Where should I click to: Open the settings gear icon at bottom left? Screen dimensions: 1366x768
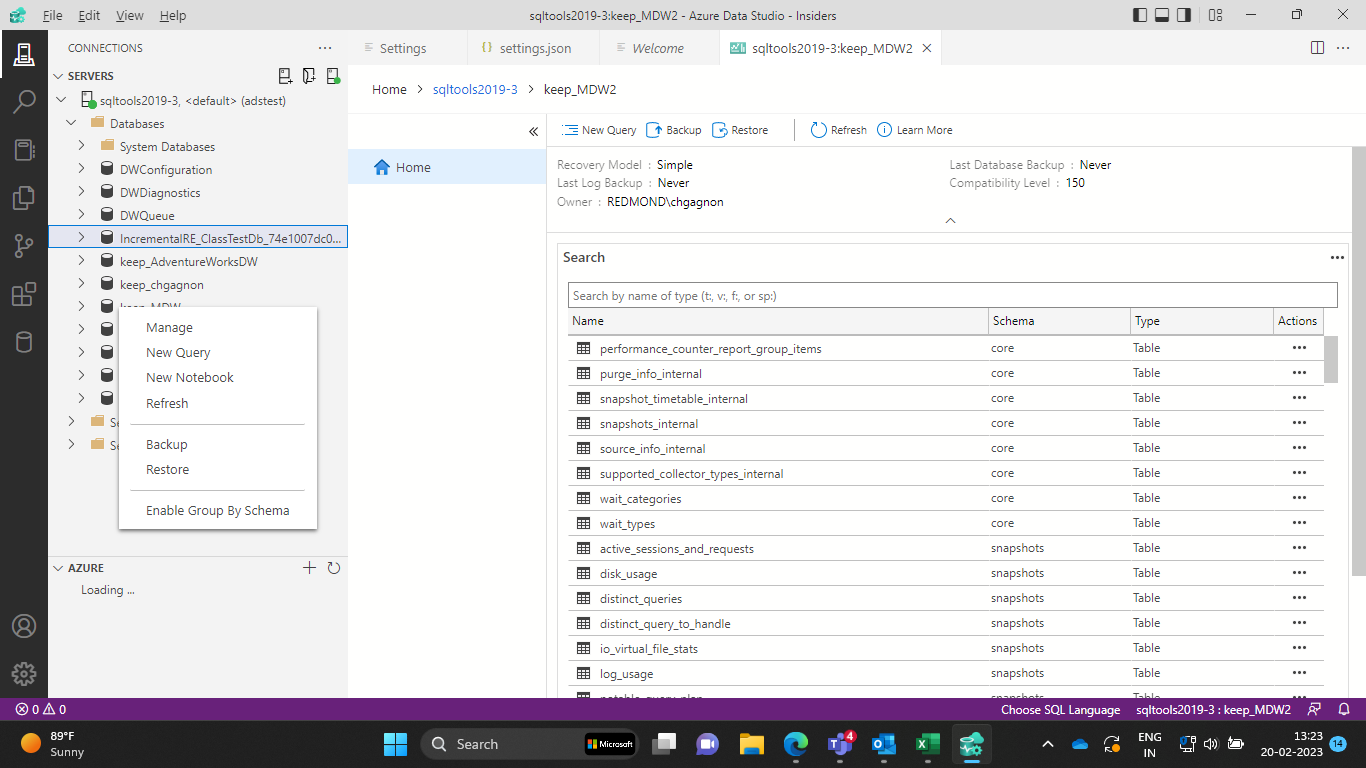click(x=24, y=673)
